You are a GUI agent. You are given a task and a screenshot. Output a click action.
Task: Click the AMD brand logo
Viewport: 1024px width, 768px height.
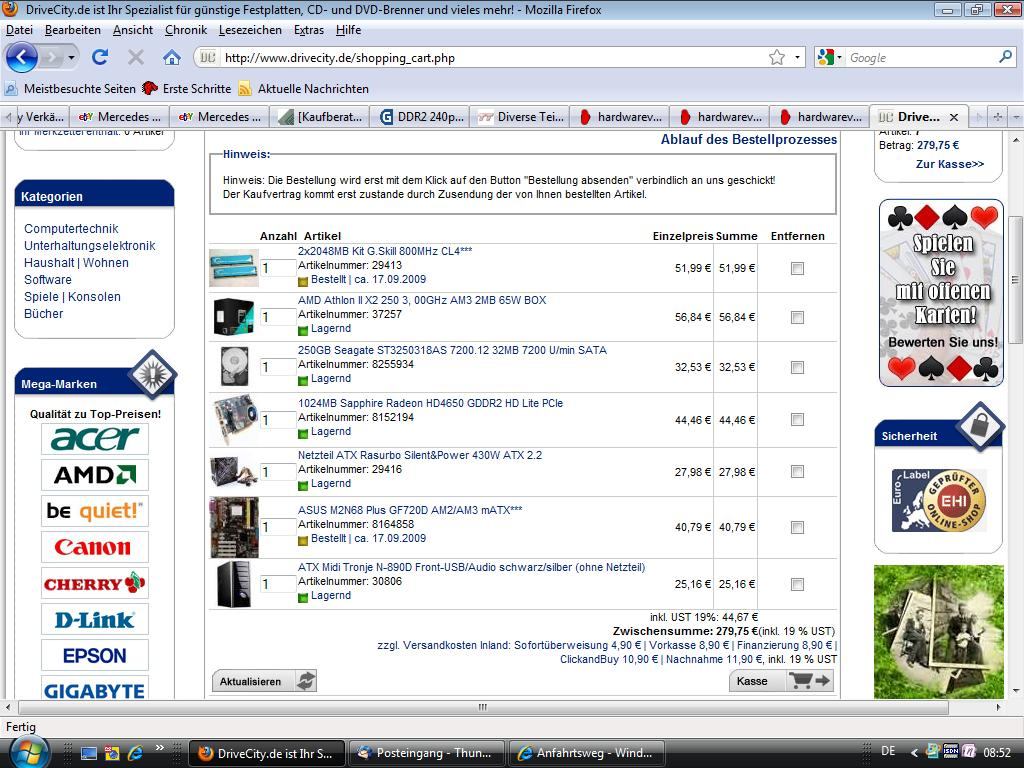95,475
